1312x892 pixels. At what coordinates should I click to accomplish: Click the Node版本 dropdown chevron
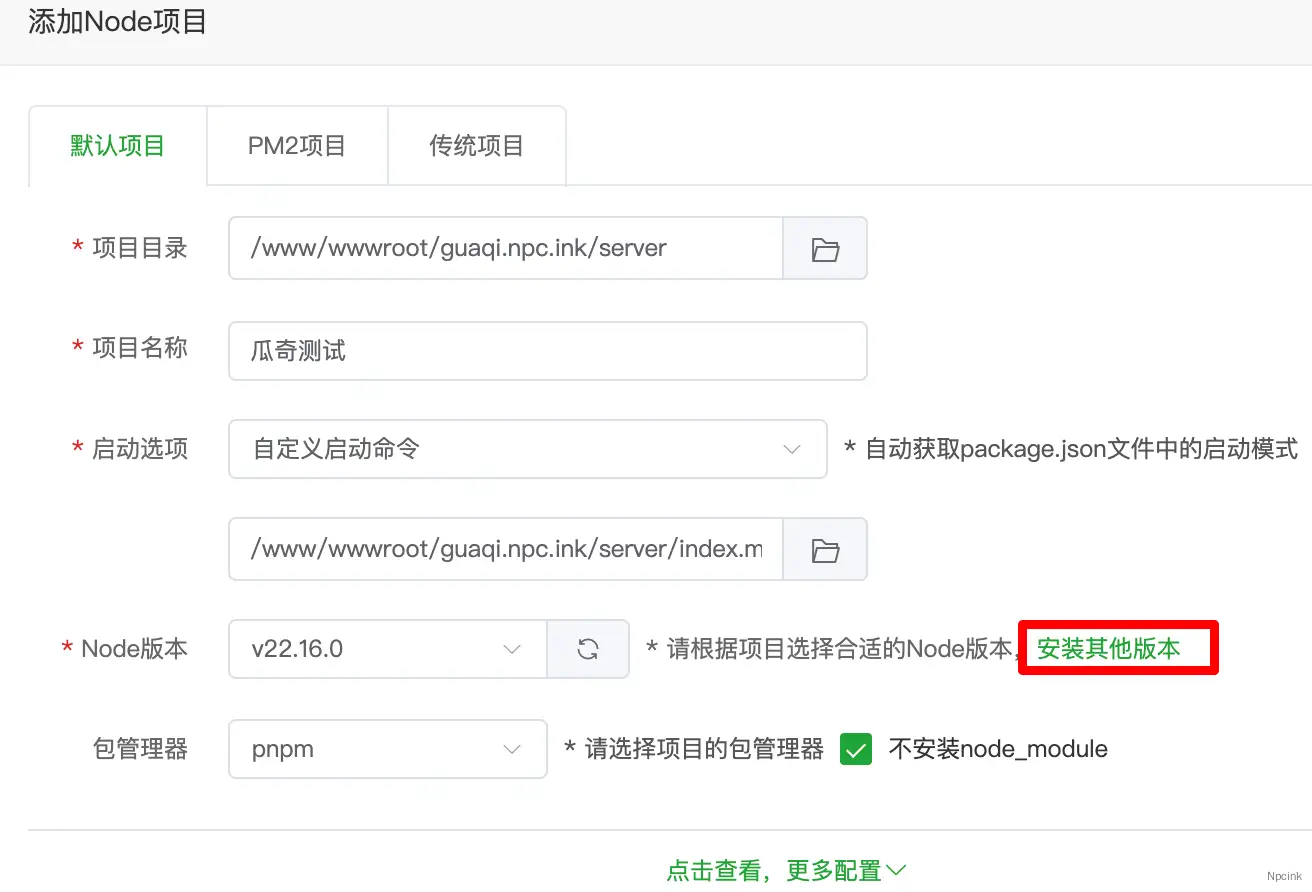(512, 649)
